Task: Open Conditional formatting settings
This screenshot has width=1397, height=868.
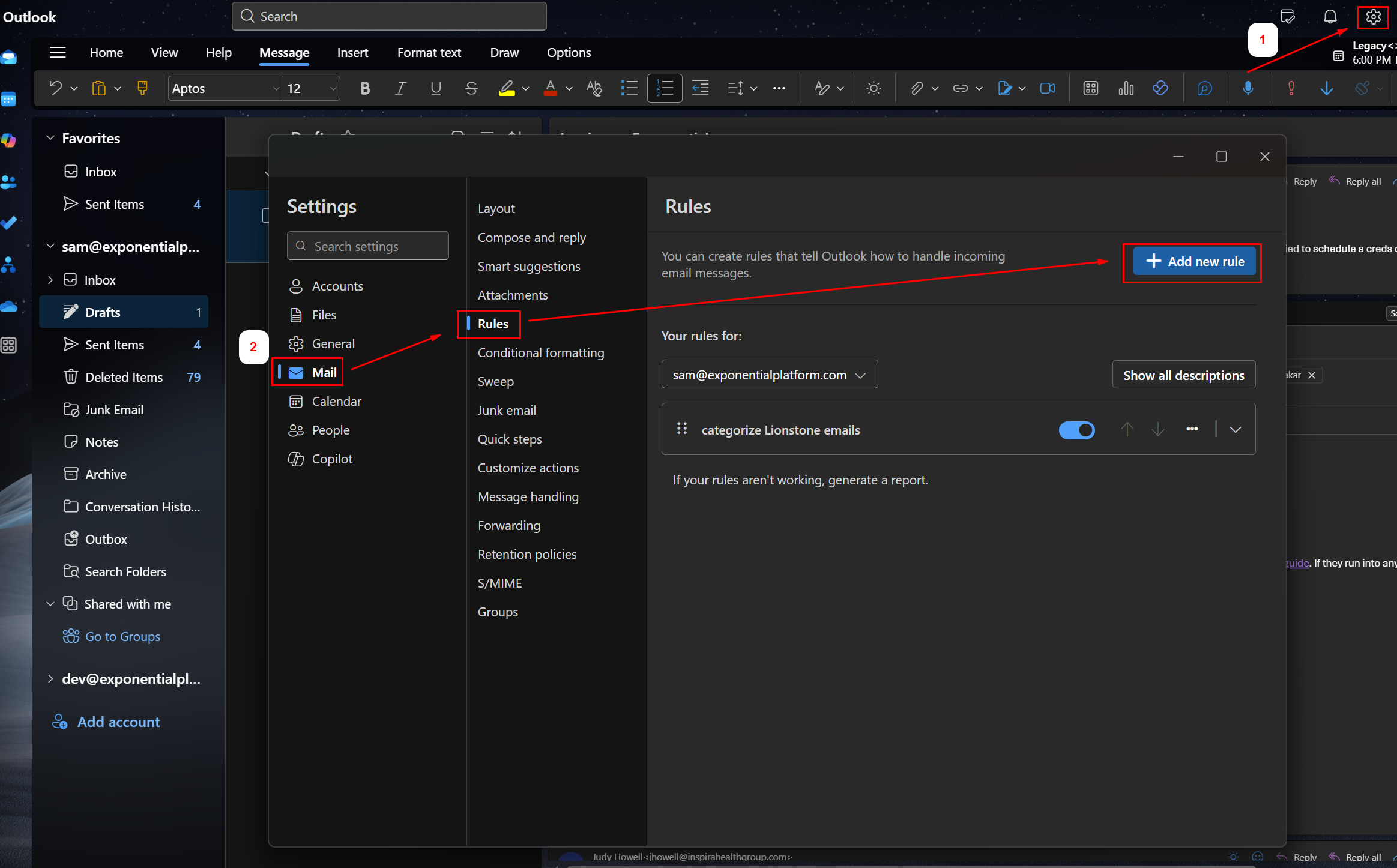Action: coord(540,353)
